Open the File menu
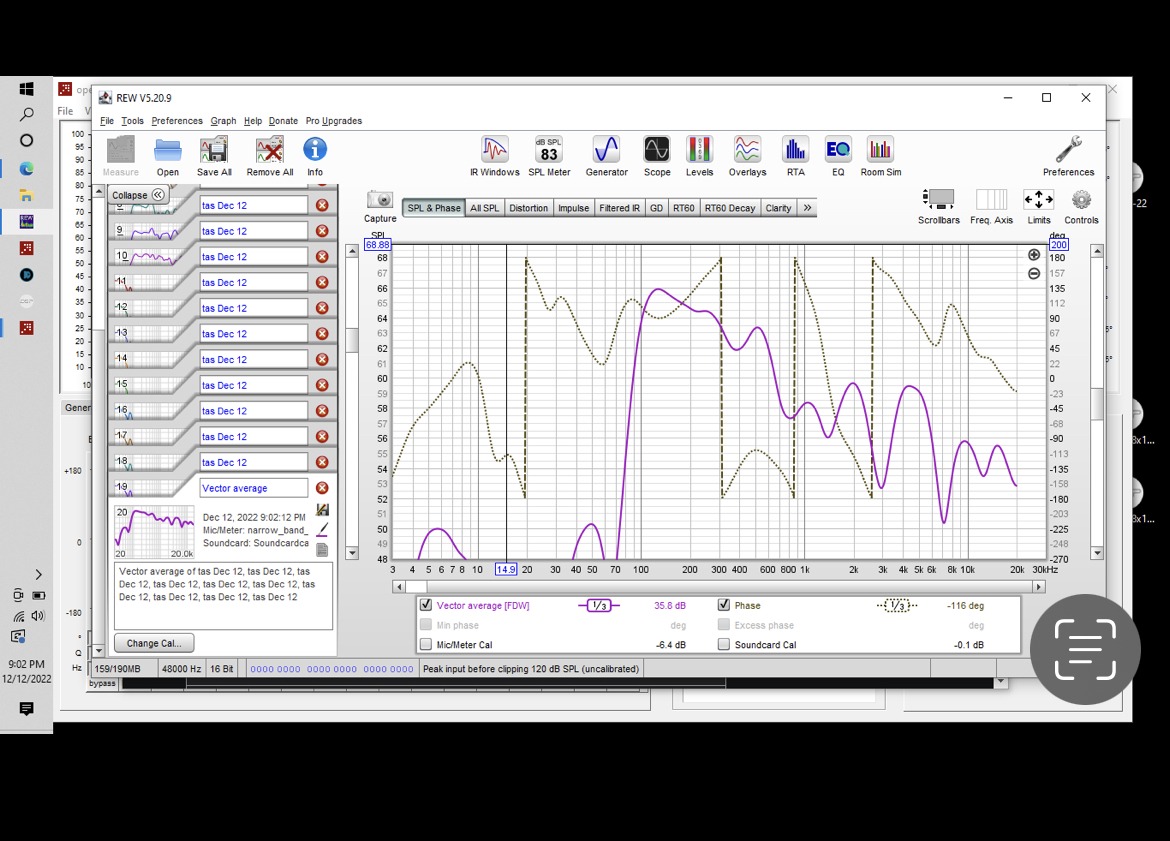Viewport: 1170px width, 841px height. (107, 121)
